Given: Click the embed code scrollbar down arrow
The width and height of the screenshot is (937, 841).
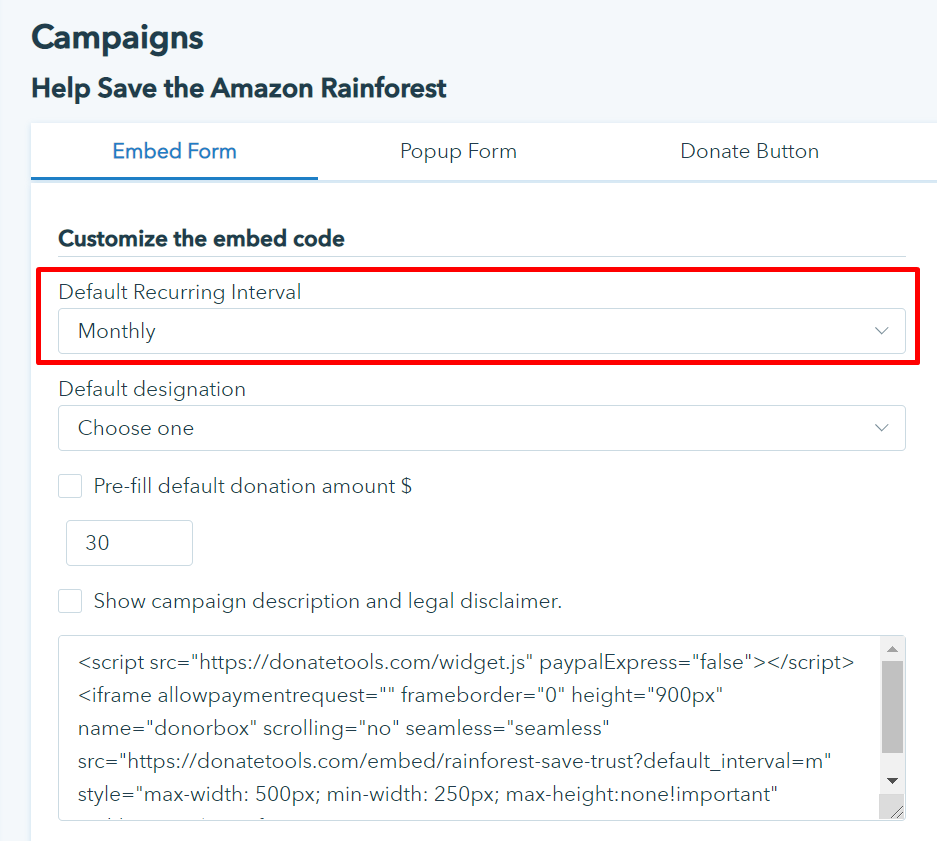Looking at the screenshot, I should pyautogui.click(x=892, y=780).
